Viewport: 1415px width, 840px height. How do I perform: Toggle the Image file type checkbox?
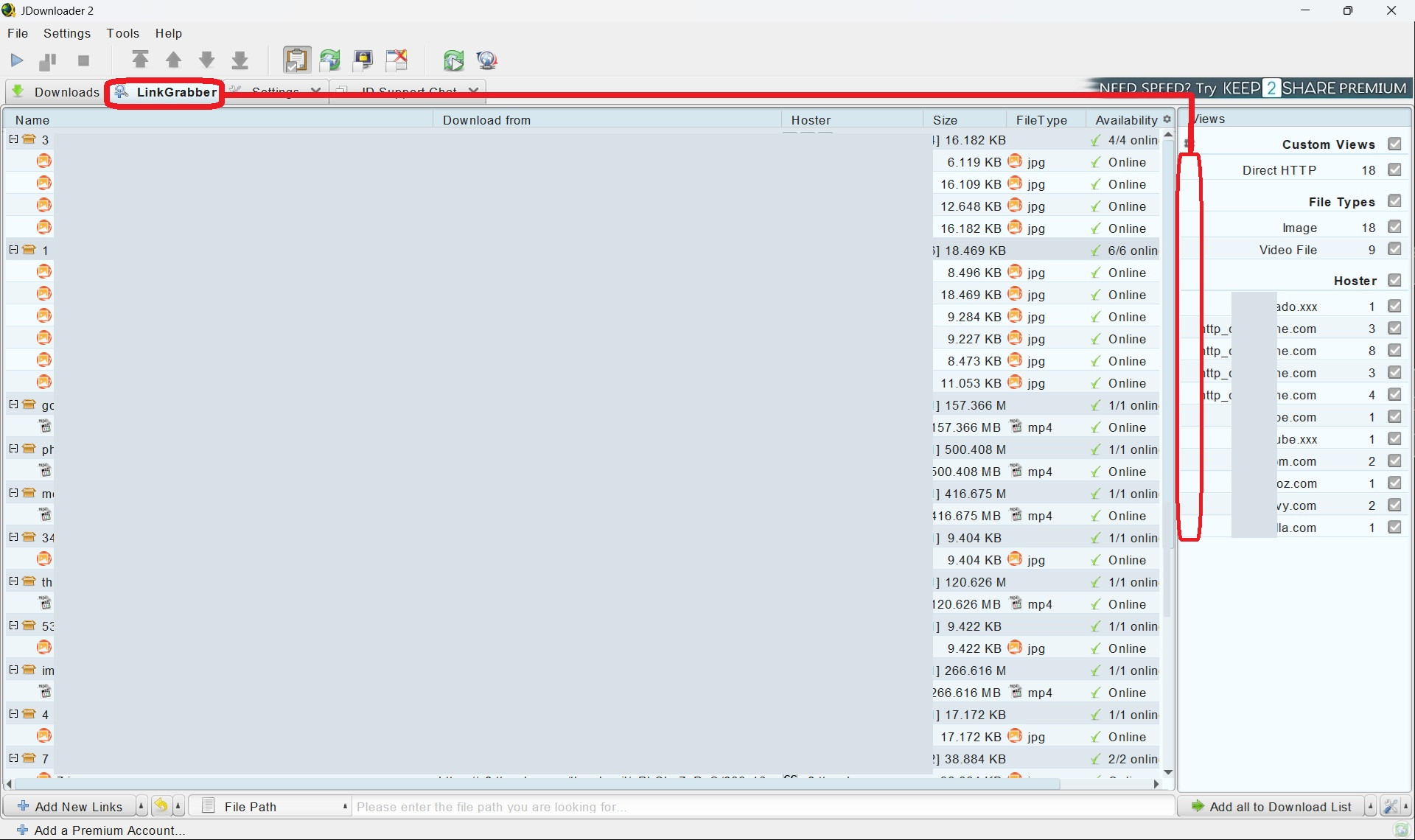tap(1394, 227)
